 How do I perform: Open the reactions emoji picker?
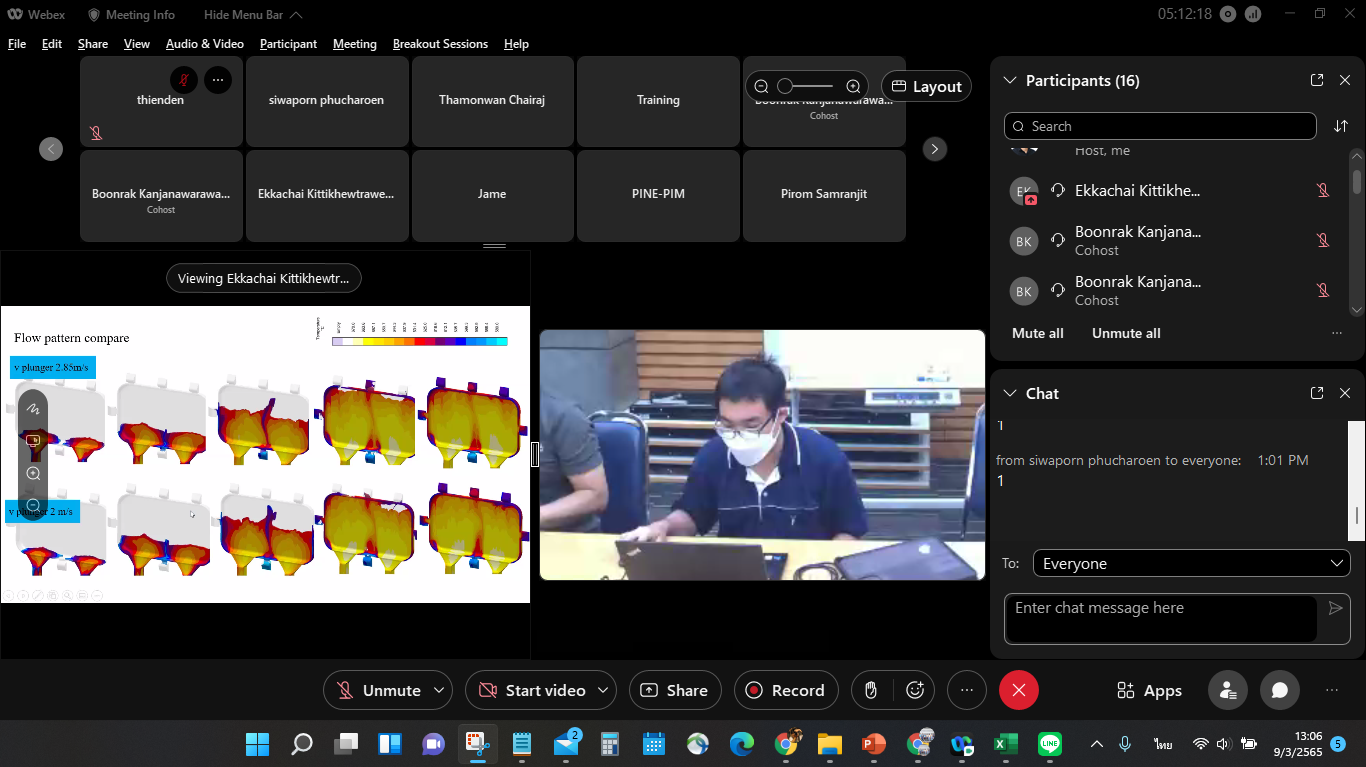[x=915, y=690]
